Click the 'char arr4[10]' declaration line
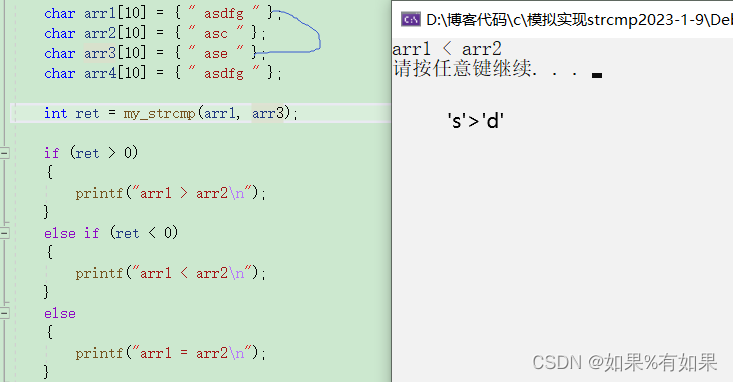 pyautogui.click(x=163, y=73)
